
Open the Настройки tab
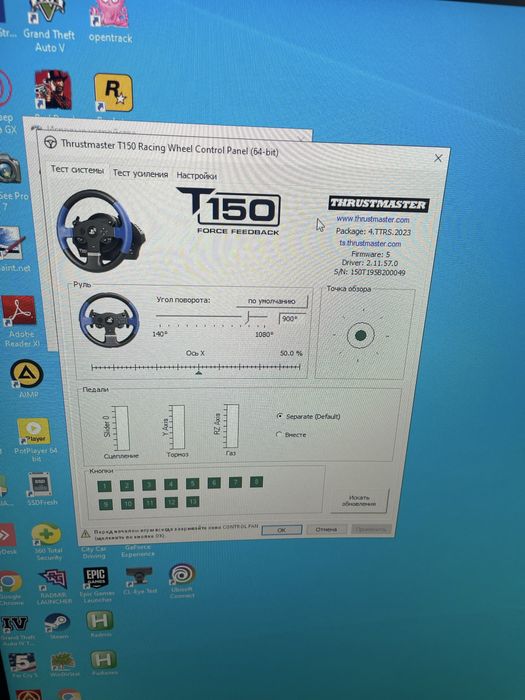coord(196,175)
